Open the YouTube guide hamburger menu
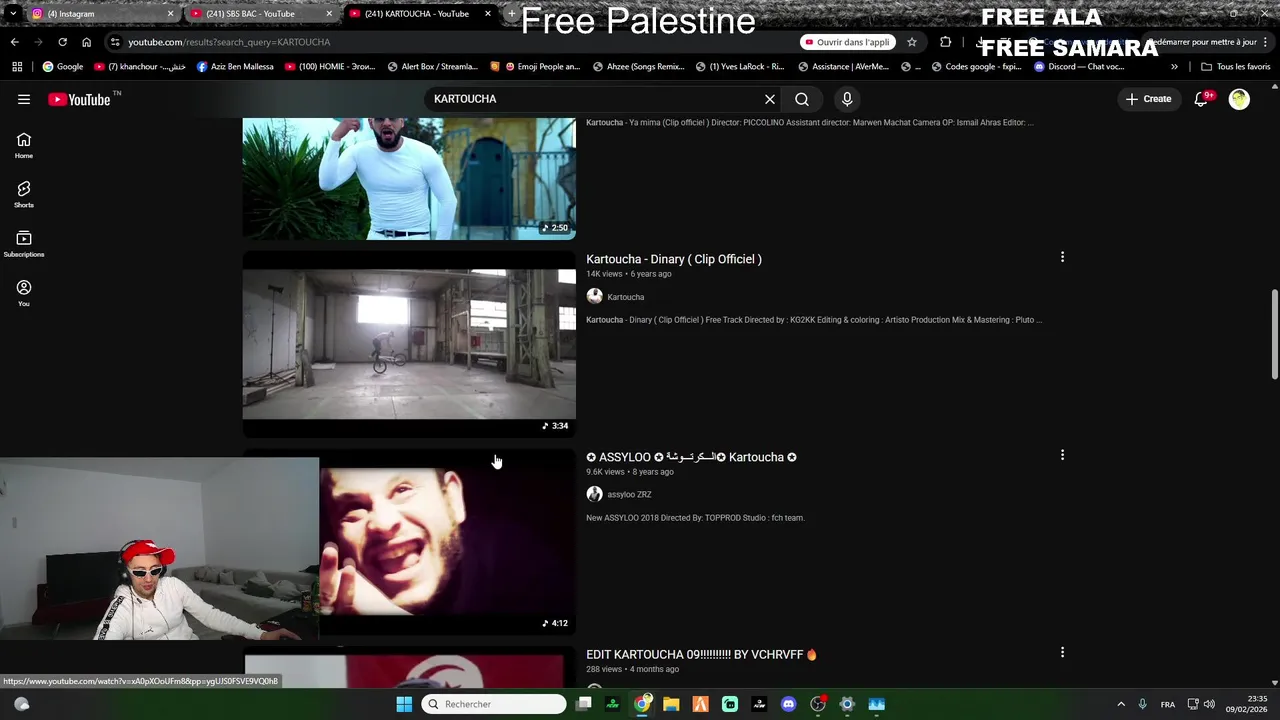This screenshot has height=720, width=1280. (x=24, y=99)
